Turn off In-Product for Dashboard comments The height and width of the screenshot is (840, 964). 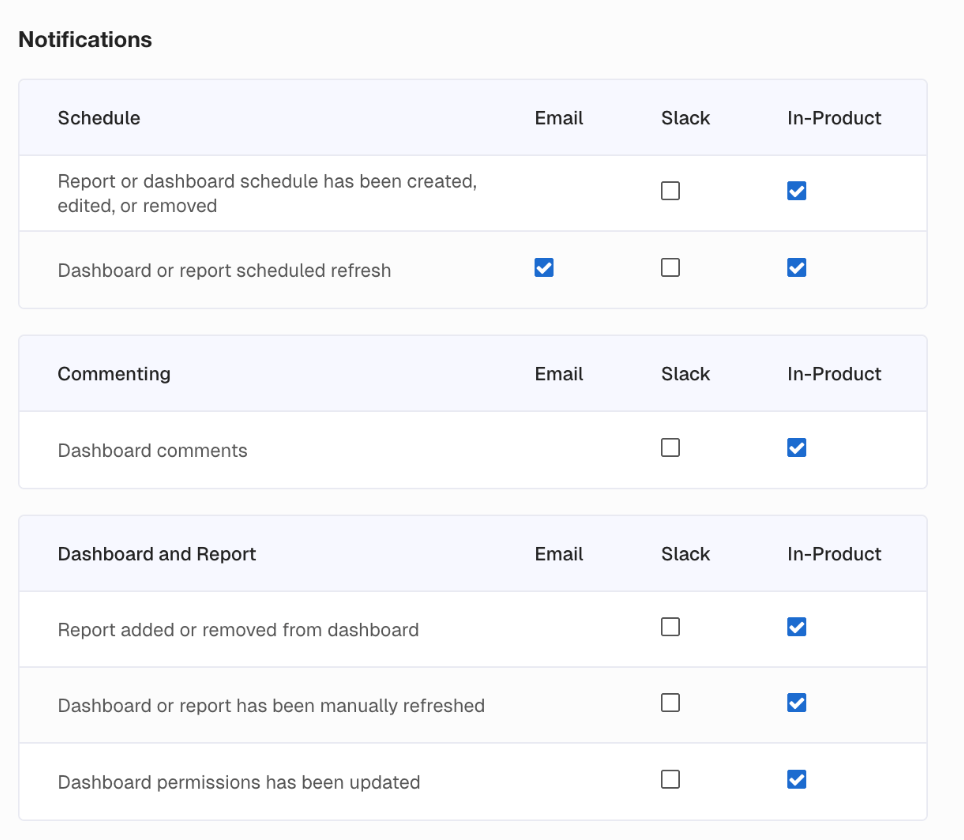(x=796, y=448)
